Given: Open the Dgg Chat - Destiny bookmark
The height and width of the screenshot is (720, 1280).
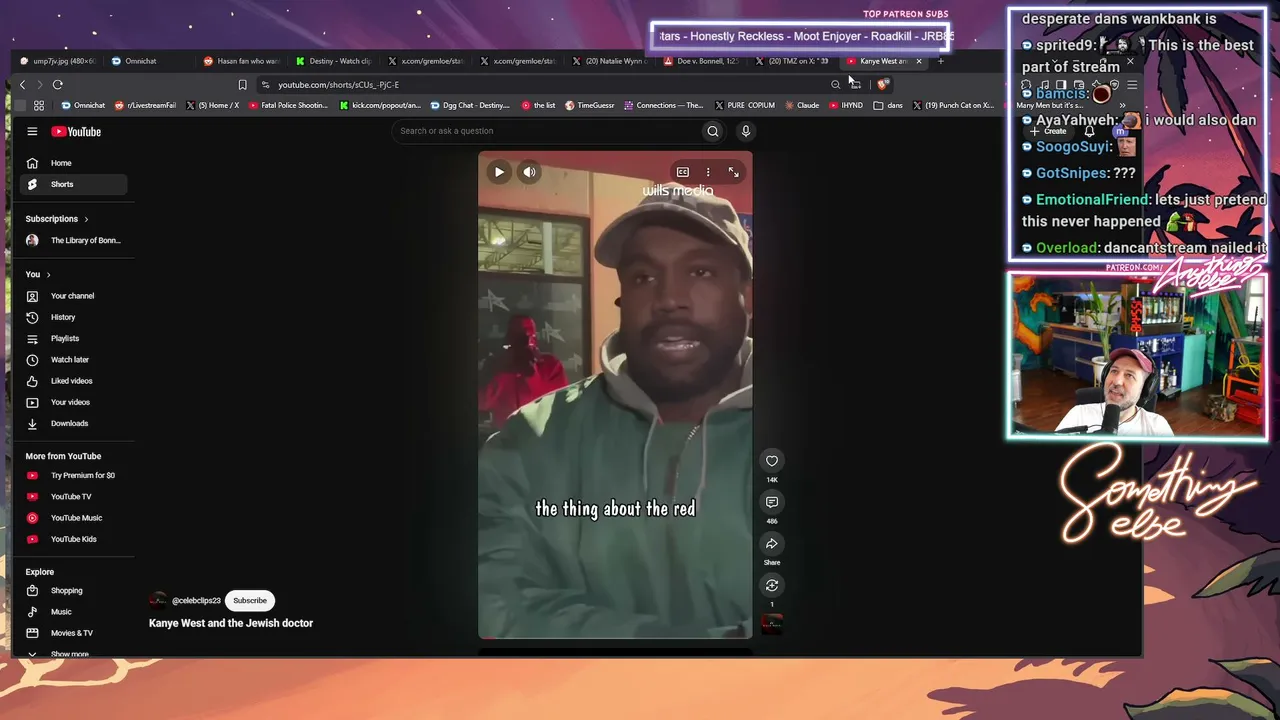Looking at the screenshot, I should click(470, 105).
